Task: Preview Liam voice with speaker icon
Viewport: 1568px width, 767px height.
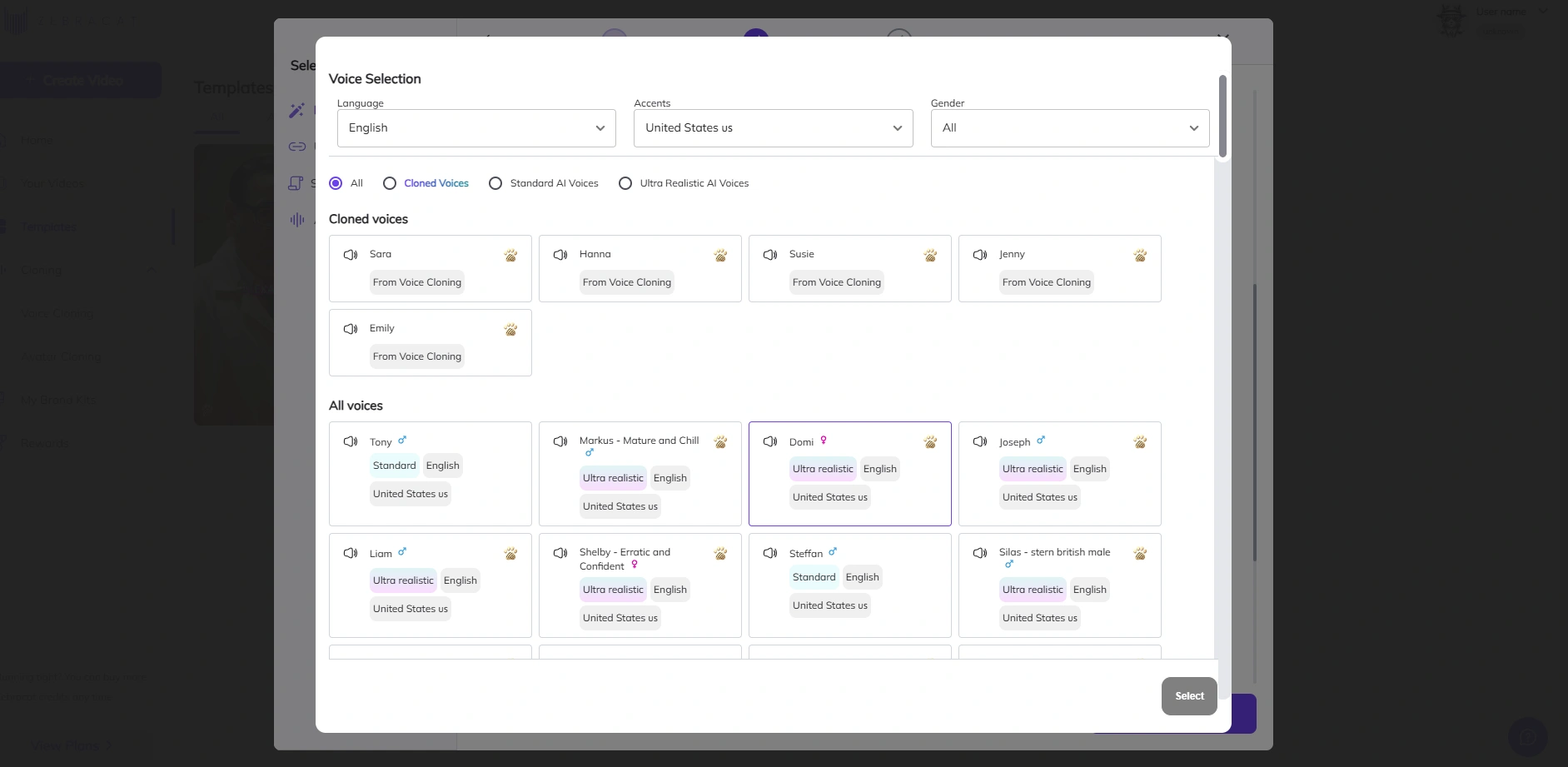Action: (351, 553)
